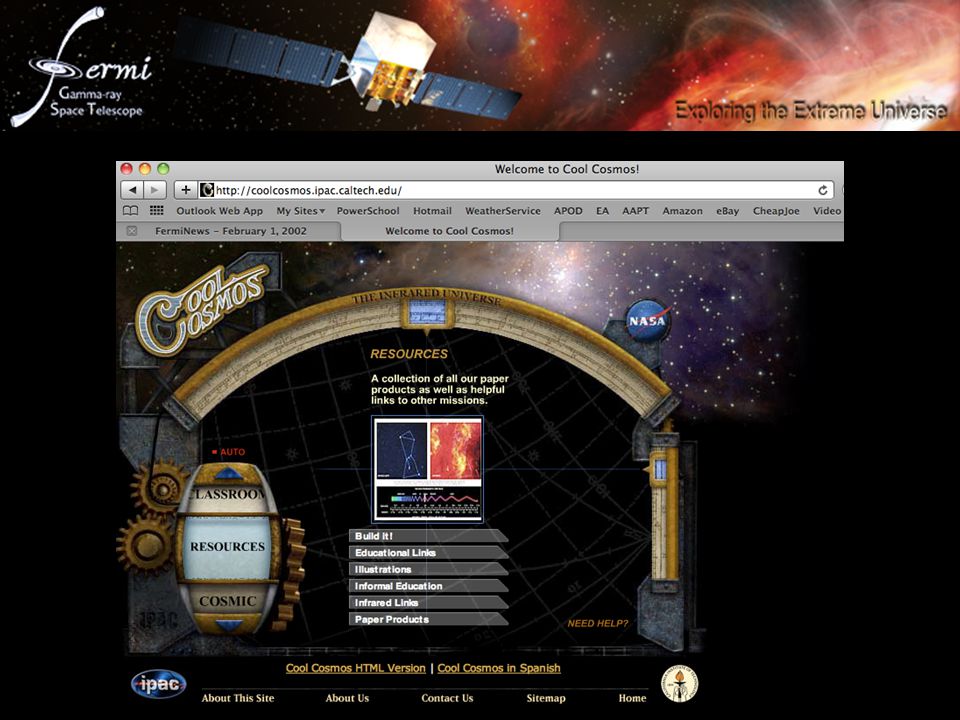Go to Home footer link
Viewport: 960px width, 720px height.
[632, 698]
